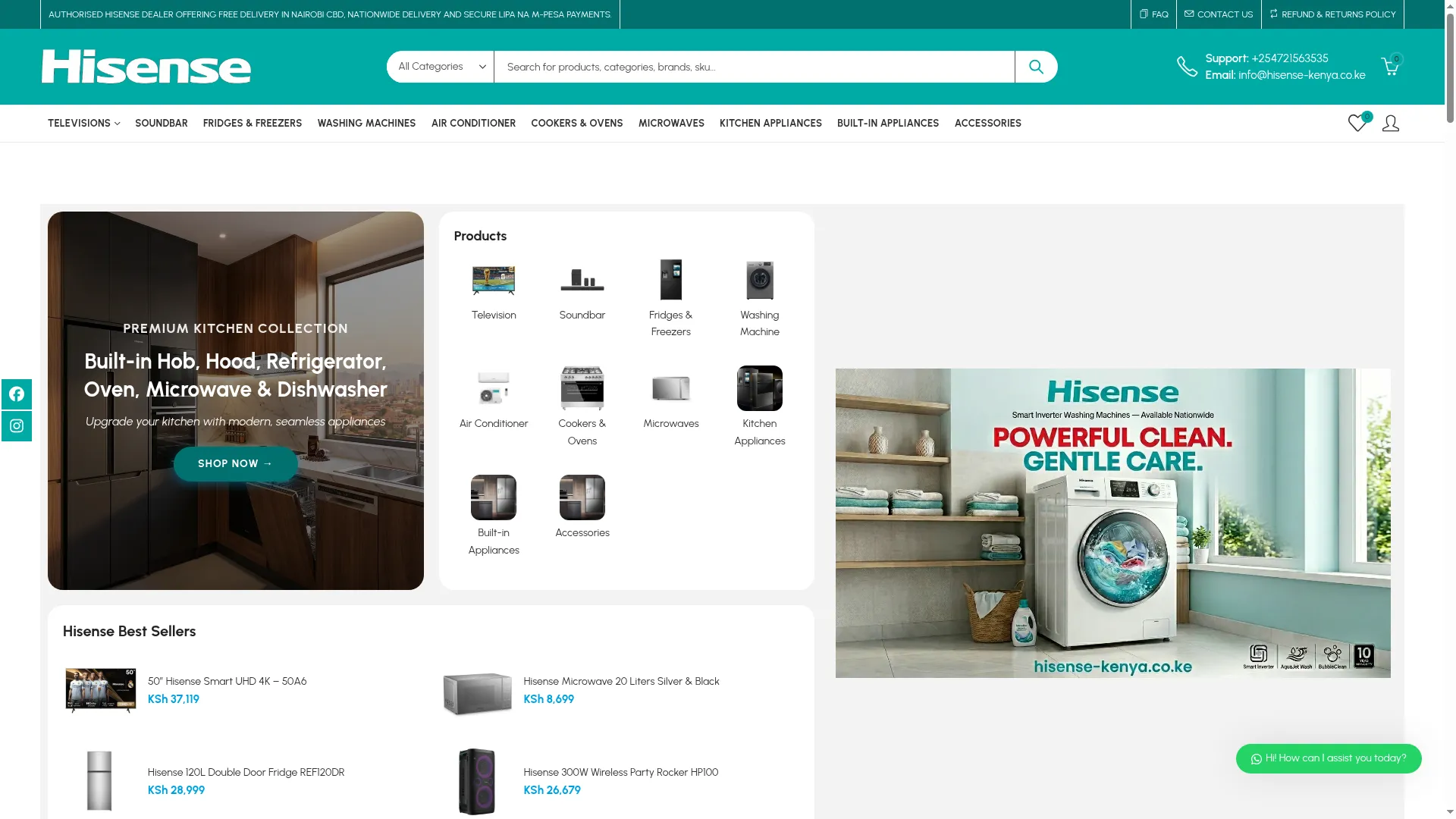Viewport: 1456px width, 819px height.
Task: Open the Television category icon
Action: click(x=494, y=280)
